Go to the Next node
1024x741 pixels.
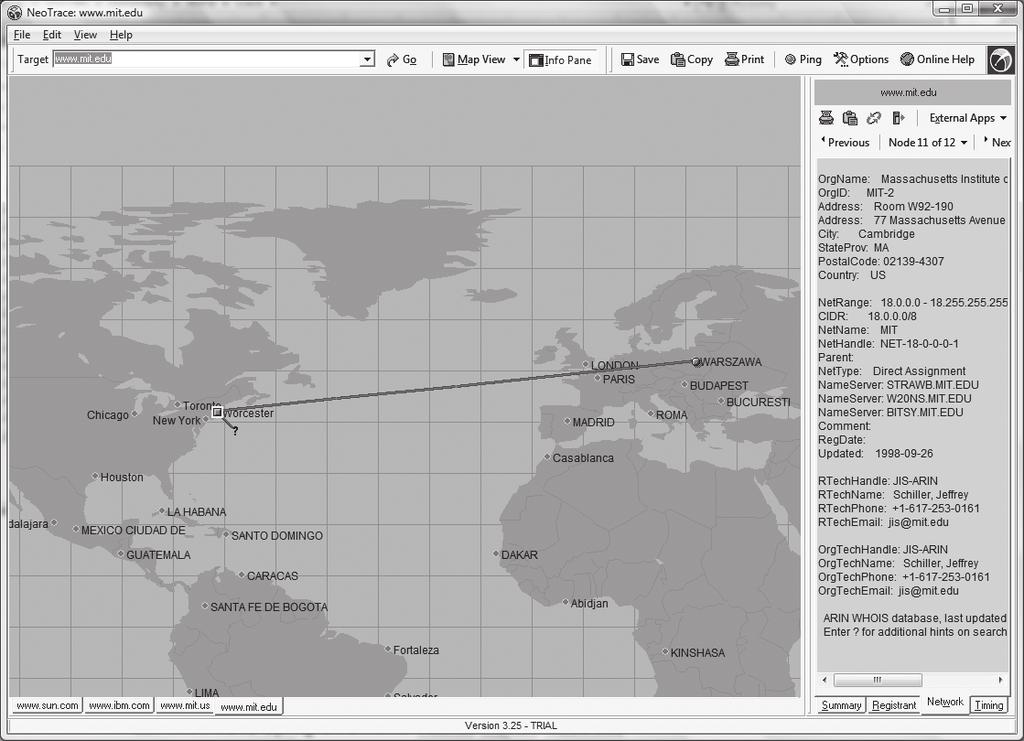tap(997, 142)
